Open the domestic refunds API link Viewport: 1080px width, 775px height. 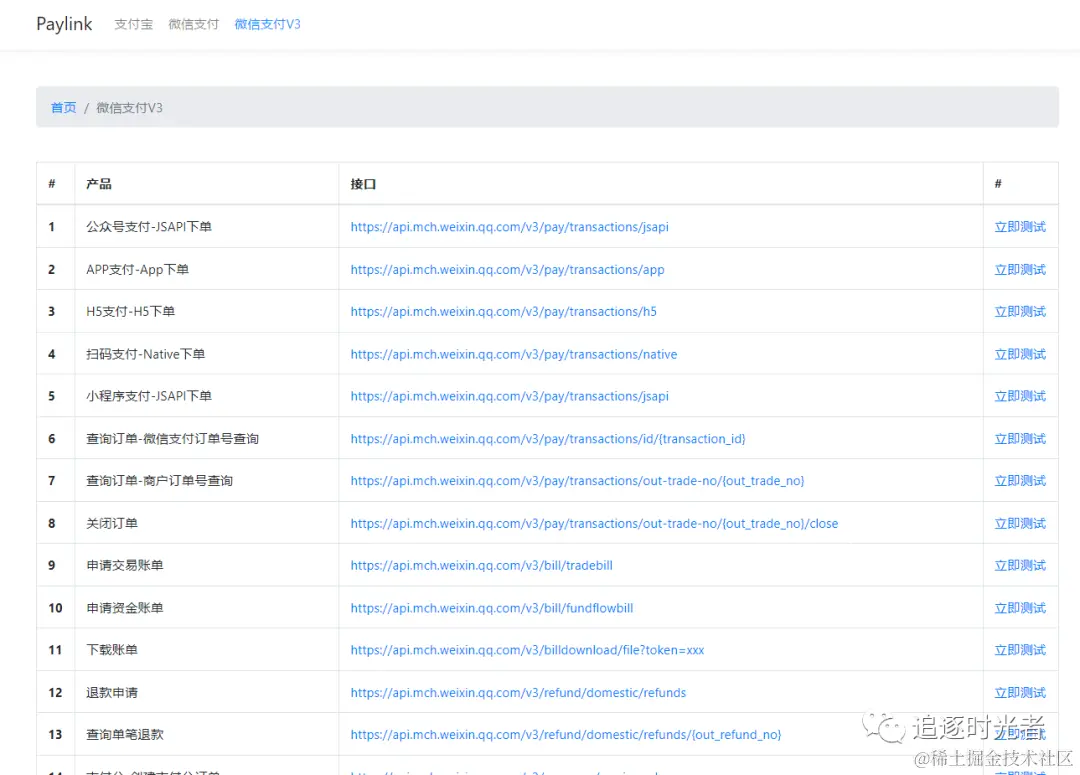pos(517,691)
